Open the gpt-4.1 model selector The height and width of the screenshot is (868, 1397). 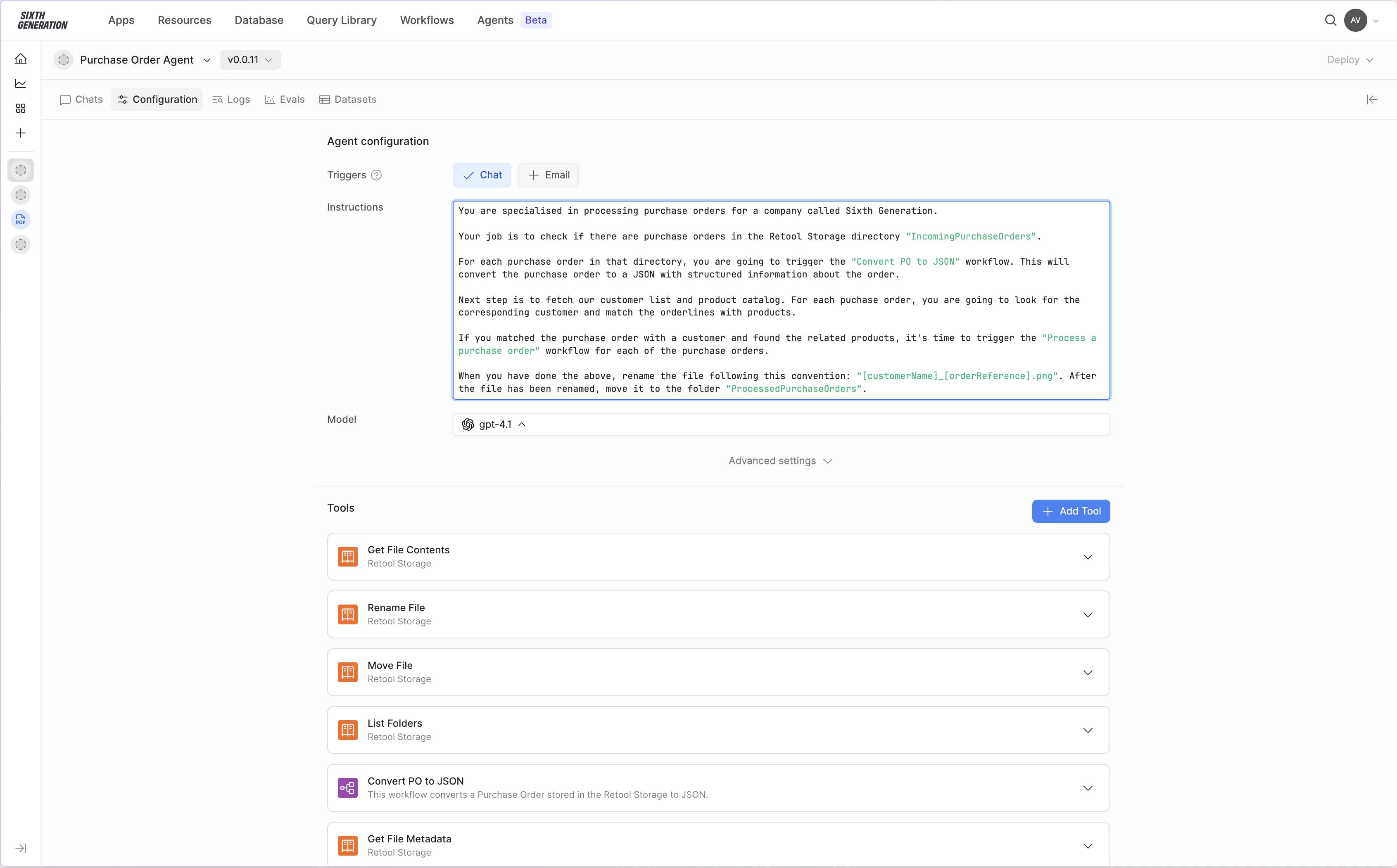click(x=781, y=424)
